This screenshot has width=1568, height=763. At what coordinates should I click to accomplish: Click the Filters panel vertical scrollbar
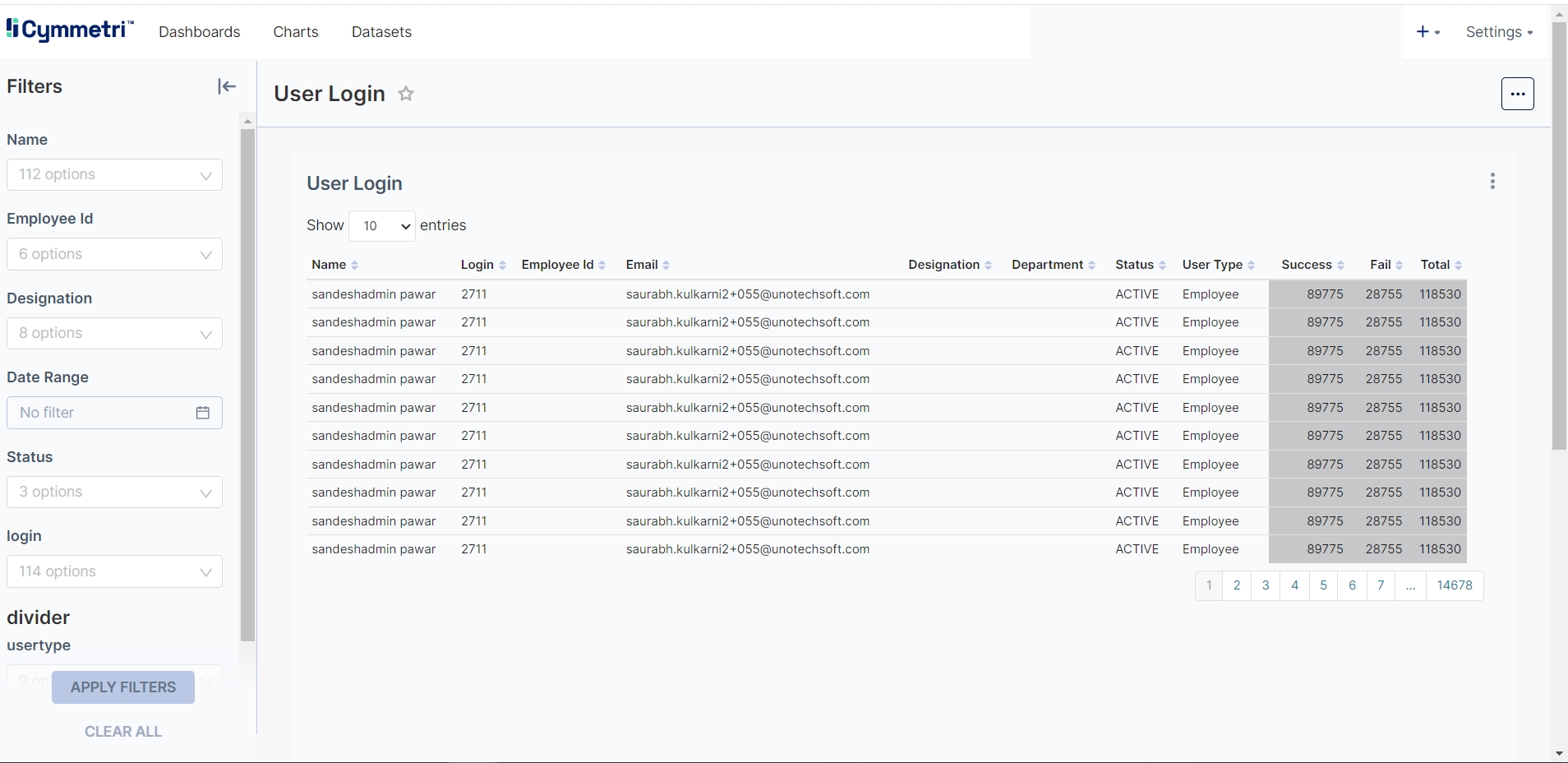coord(247,385)
